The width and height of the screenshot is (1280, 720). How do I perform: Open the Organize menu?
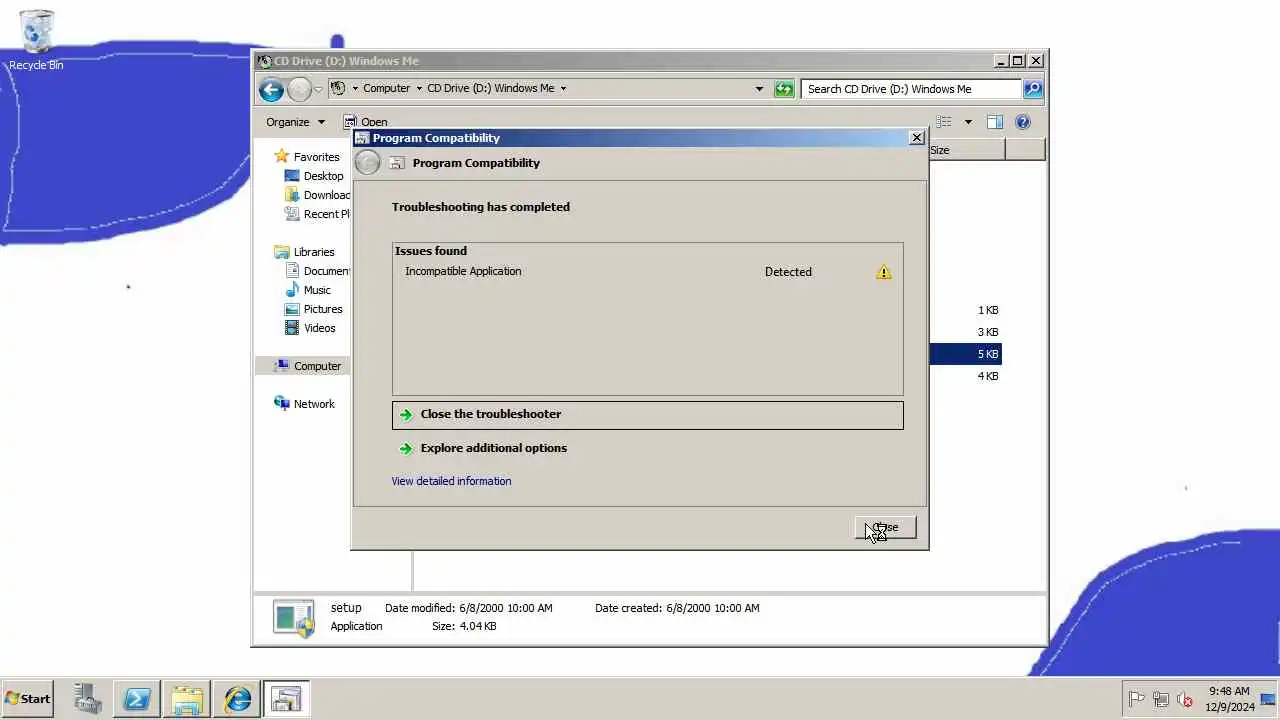[295, 122]
